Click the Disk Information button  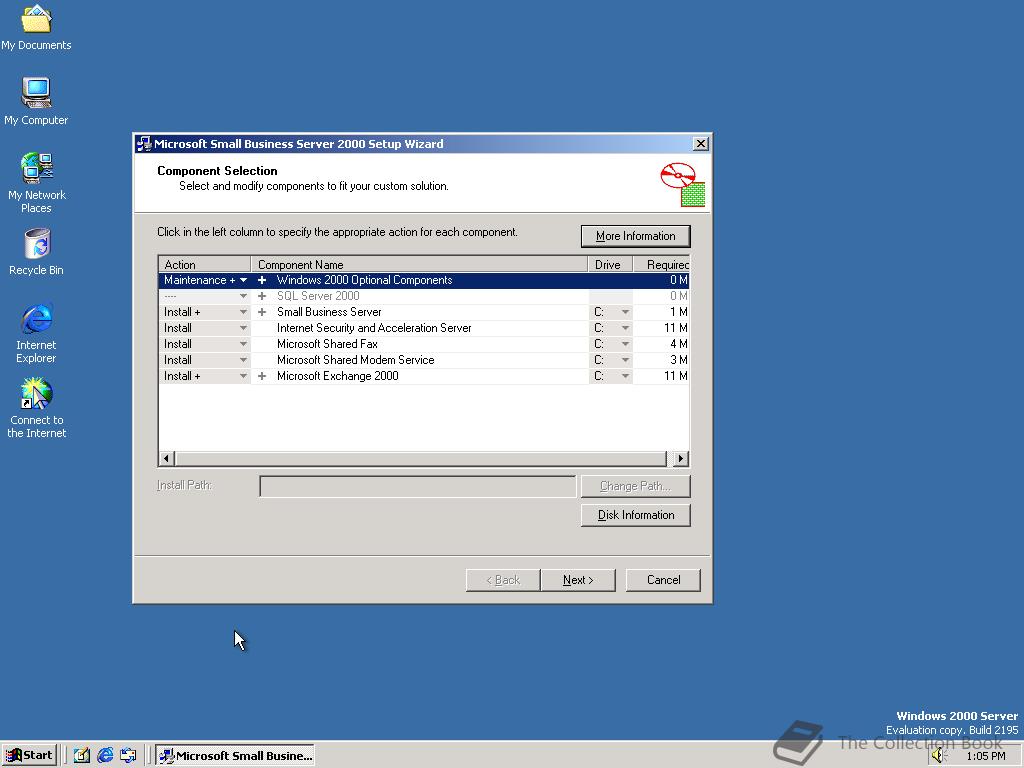point(635,515)
